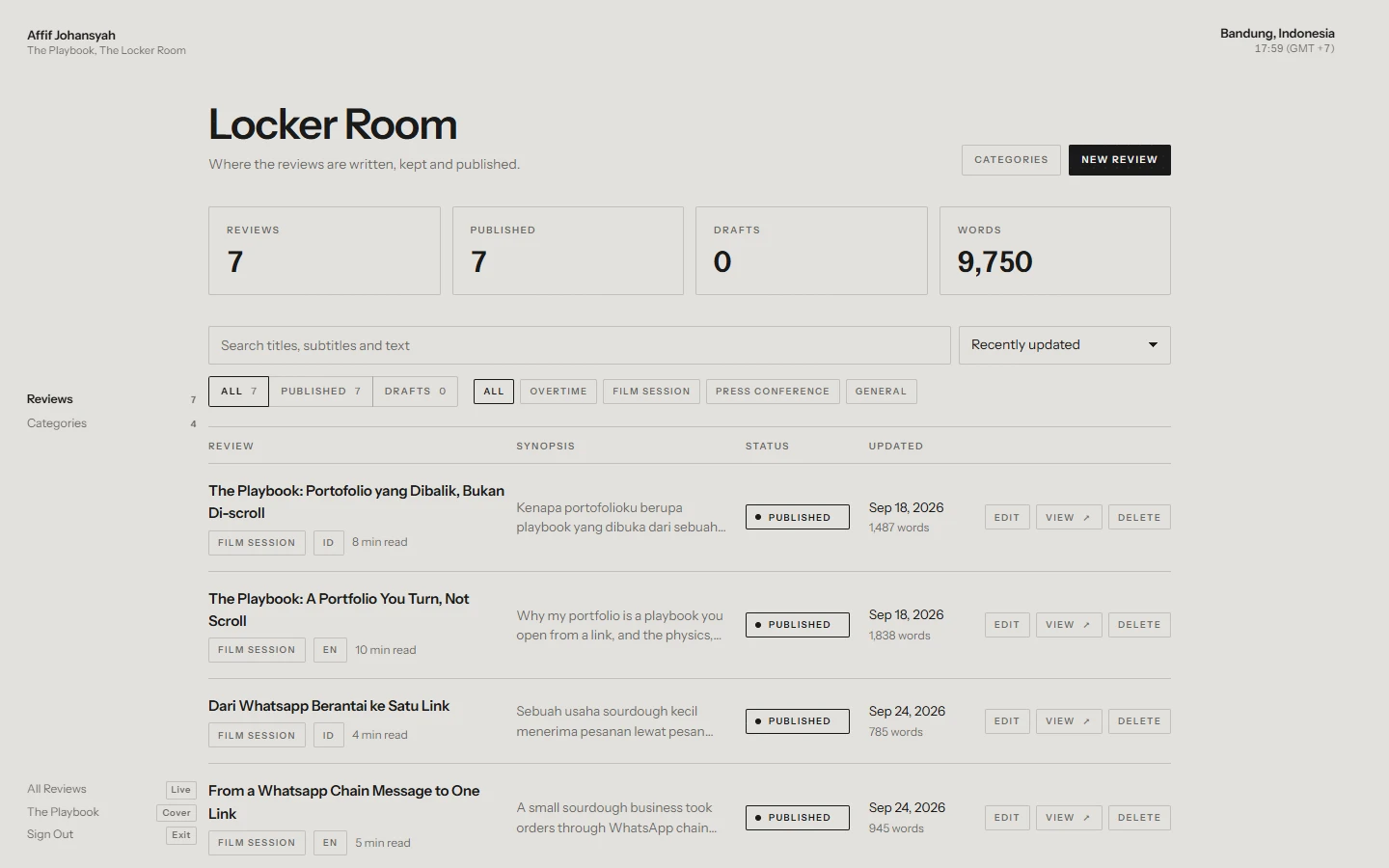The image size is (1389, 868).
Task: Edit 'A Portfolio You Turn, Not Scroll' review
Action: pos(1007,625)
